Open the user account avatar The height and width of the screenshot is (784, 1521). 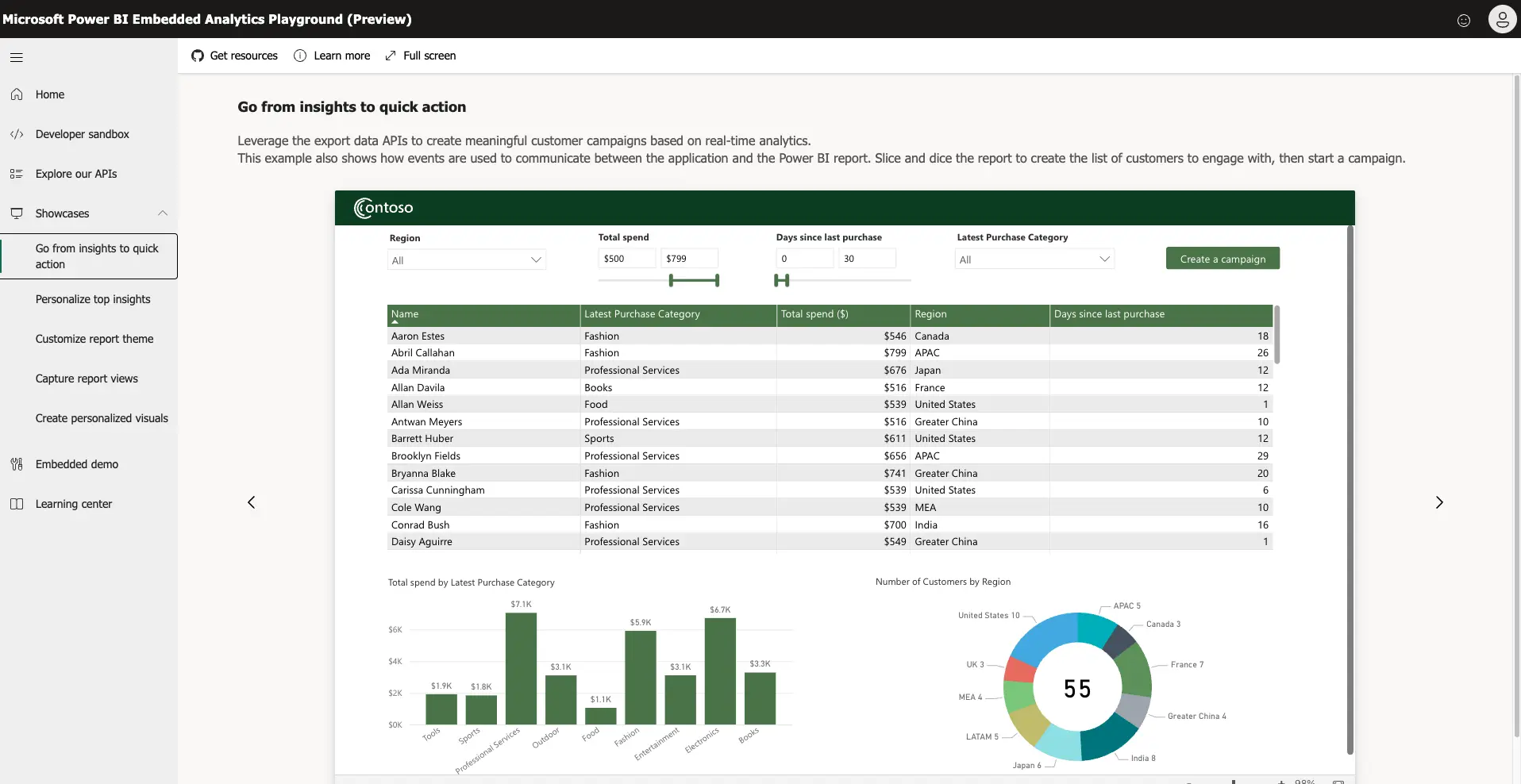click(1502, 19)
